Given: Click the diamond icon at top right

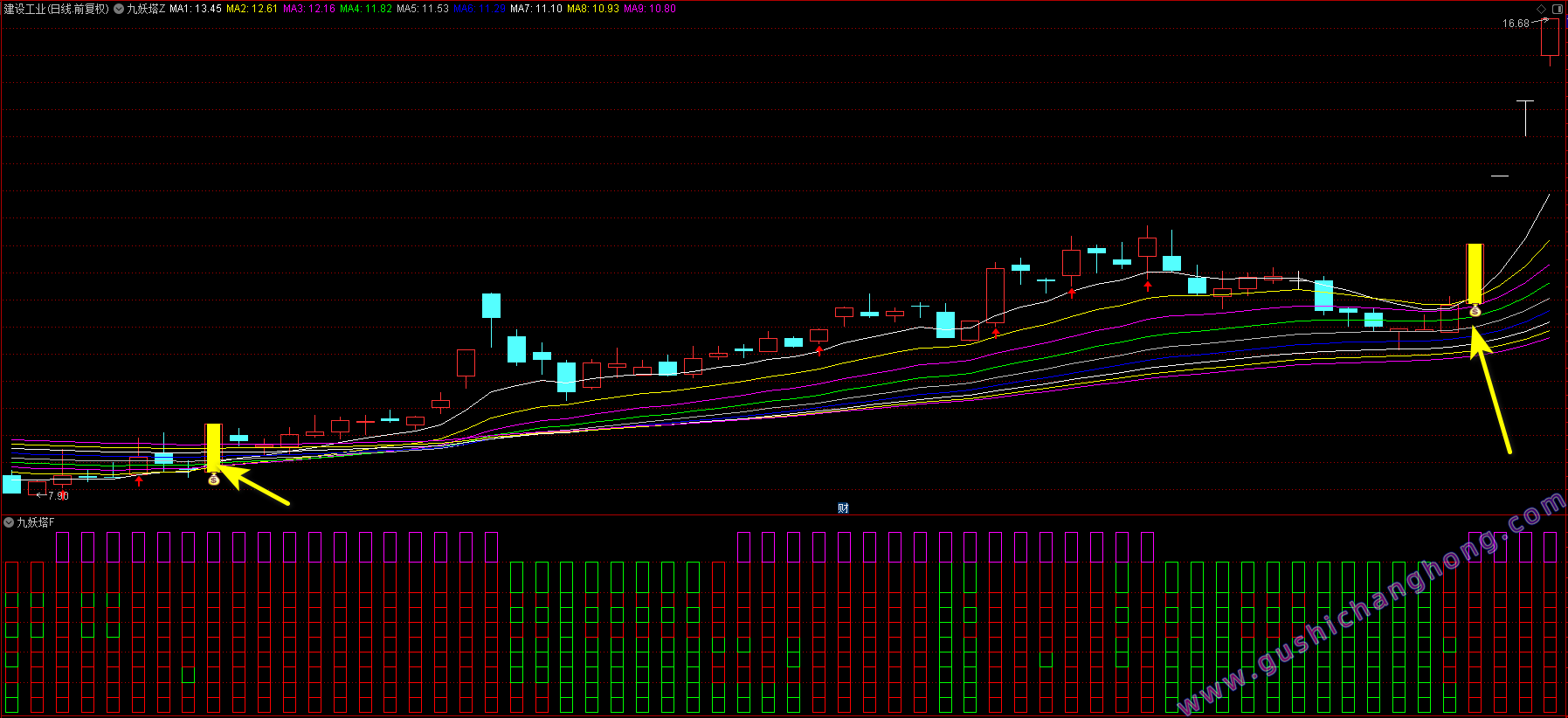Looking at the screenshot, I should 1542,9.
